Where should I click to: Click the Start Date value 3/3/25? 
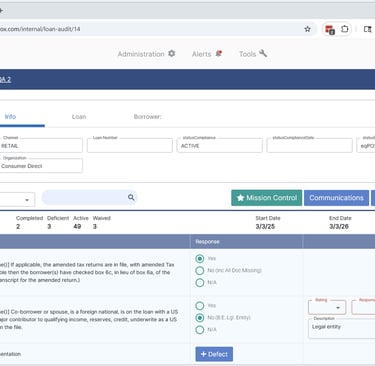[x=265, y=226]
